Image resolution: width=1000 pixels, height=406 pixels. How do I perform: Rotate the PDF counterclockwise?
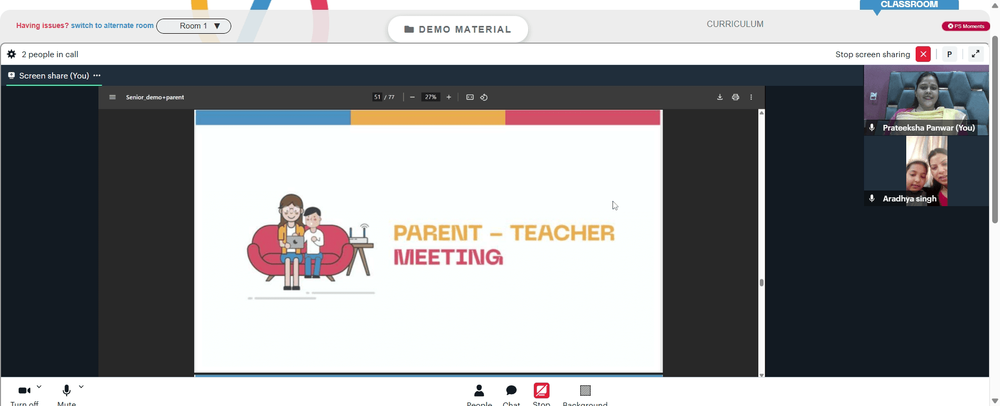point(484,97)
